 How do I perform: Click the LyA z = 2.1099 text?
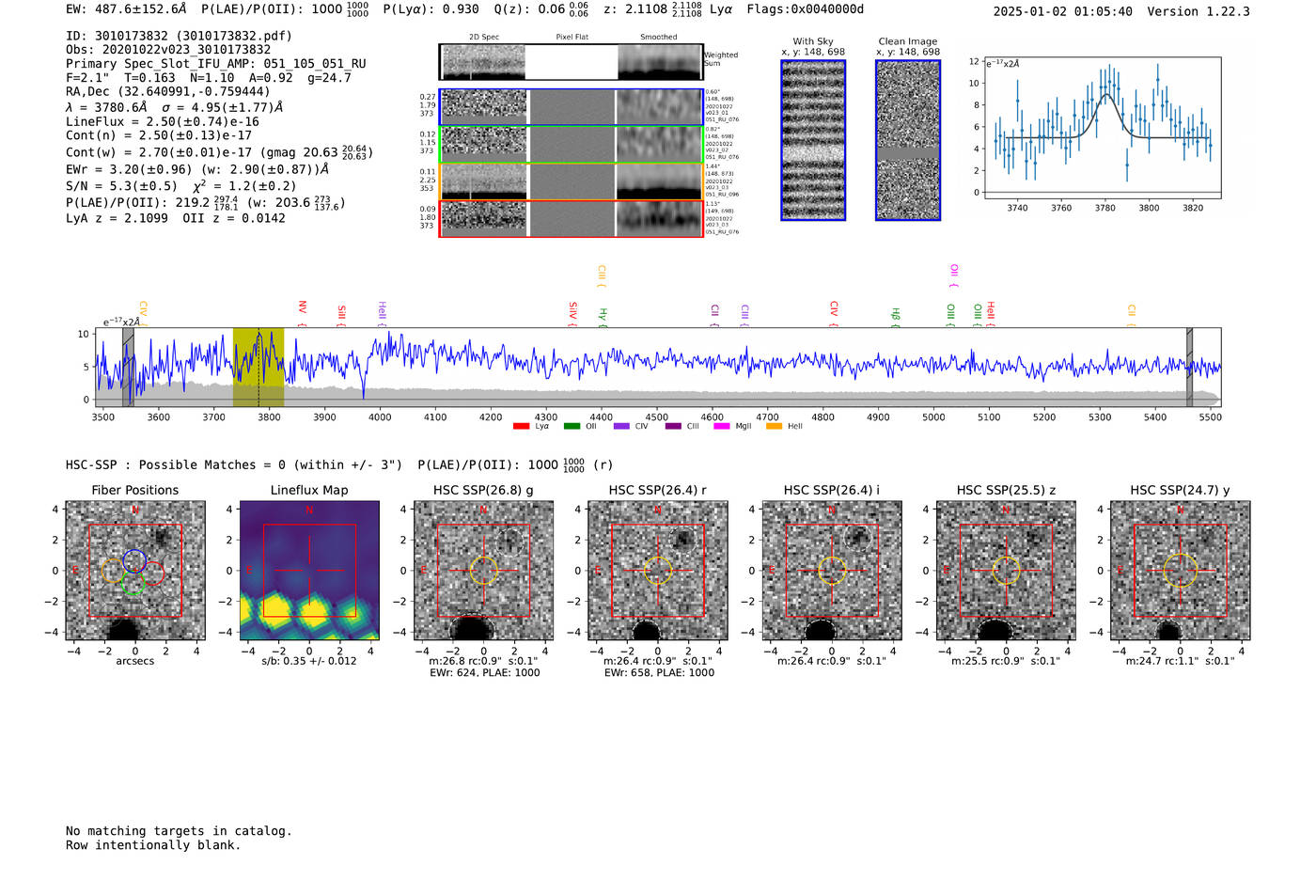pos(117,218)
